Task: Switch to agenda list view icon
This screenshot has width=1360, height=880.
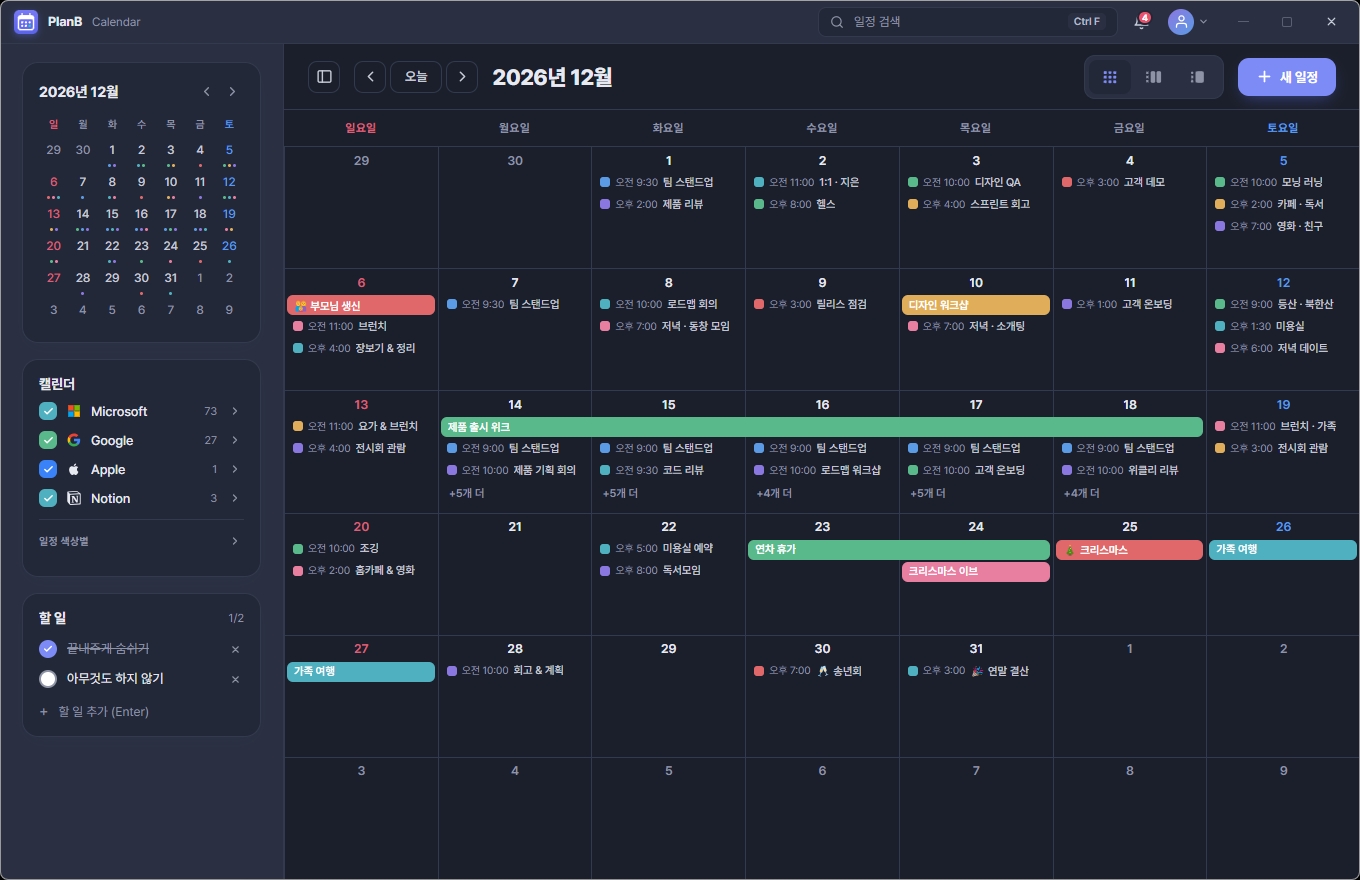Action: [1197, 77]
